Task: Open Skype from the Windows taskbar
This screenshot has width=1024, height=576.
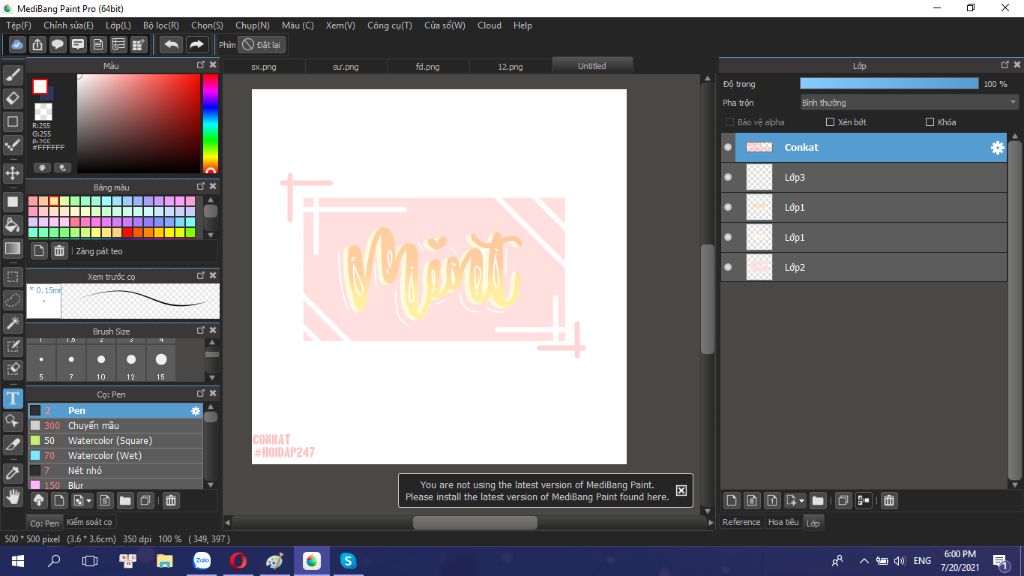Action: 347,561
